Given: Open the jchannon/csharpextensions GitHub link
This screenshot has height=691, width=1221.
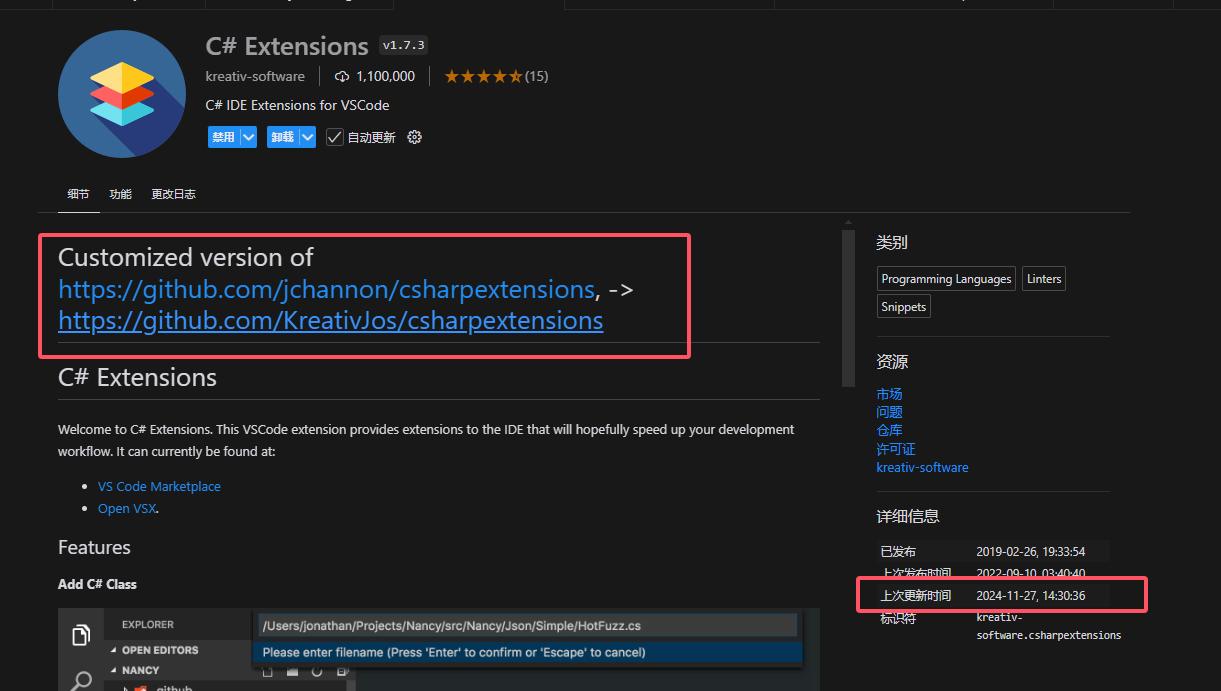Looking at the screenshot, I should click(x=327, y=289).
